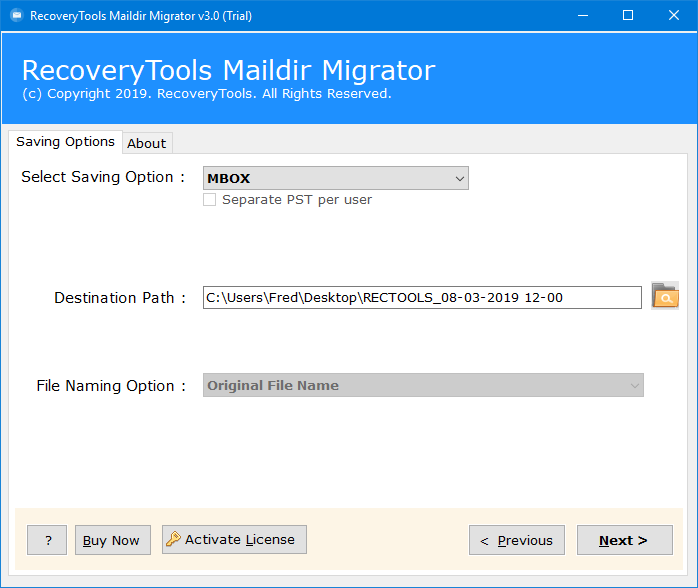Switch to the About tab

click(147, 143)
